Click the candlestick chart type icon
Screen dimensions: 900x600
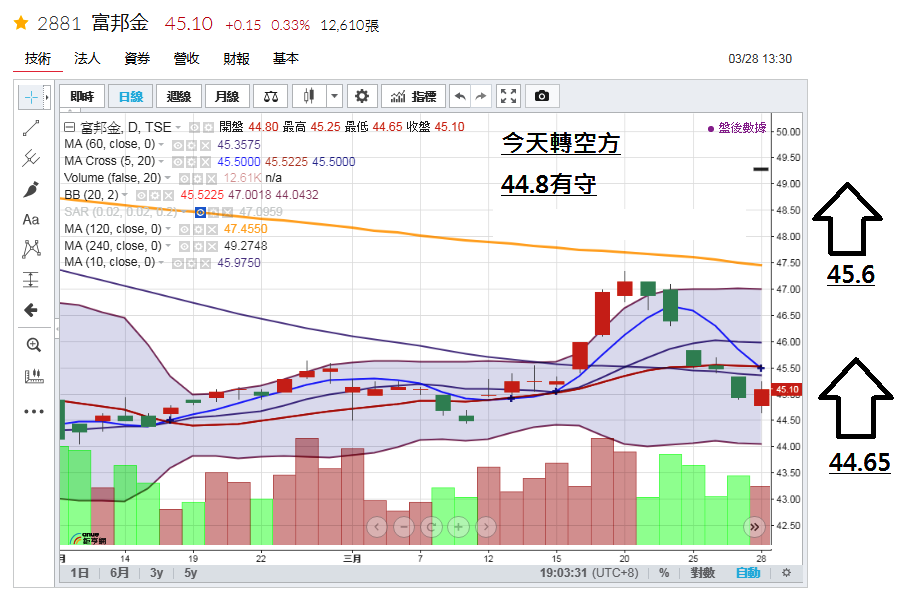309,96
